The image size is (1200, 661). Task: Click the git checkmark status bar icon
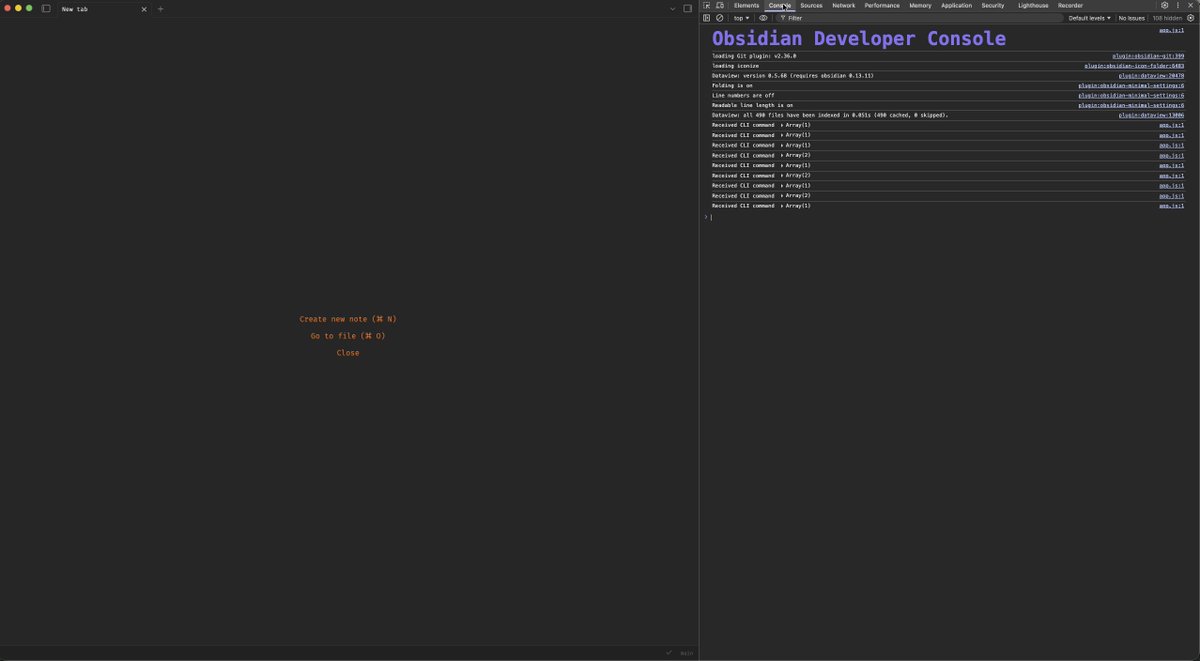(669, 653)
